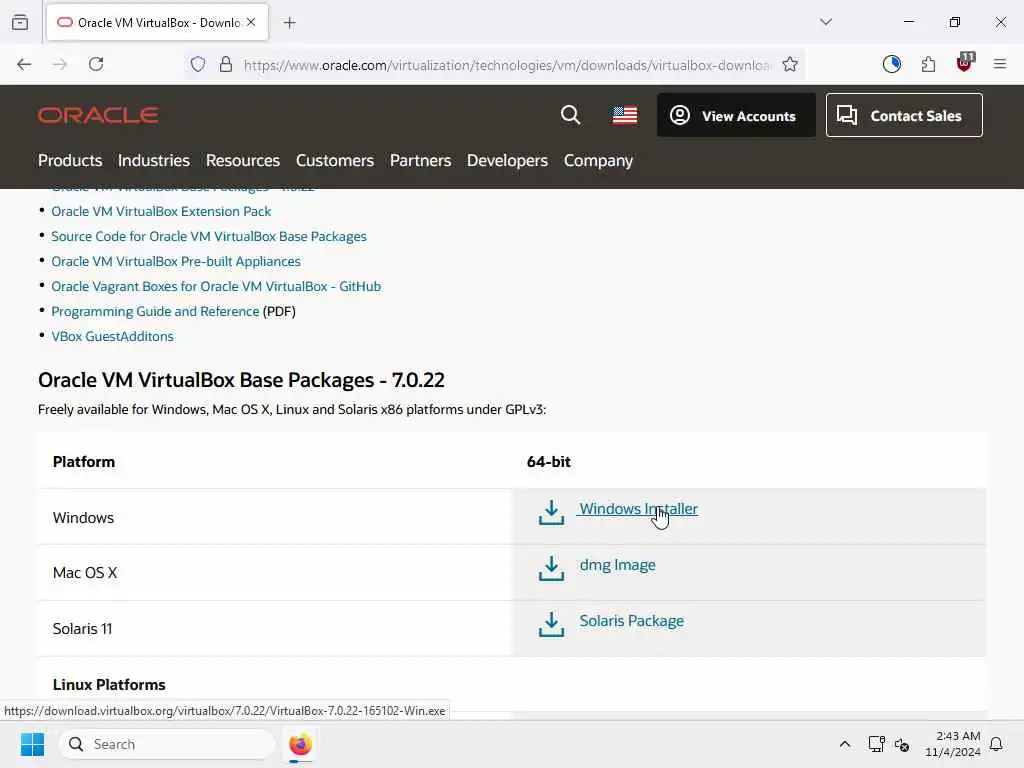Viewport: 1024px width, 768px height.
Task: Open Programming Guide and Reference link
Action: tap(155, 312)
